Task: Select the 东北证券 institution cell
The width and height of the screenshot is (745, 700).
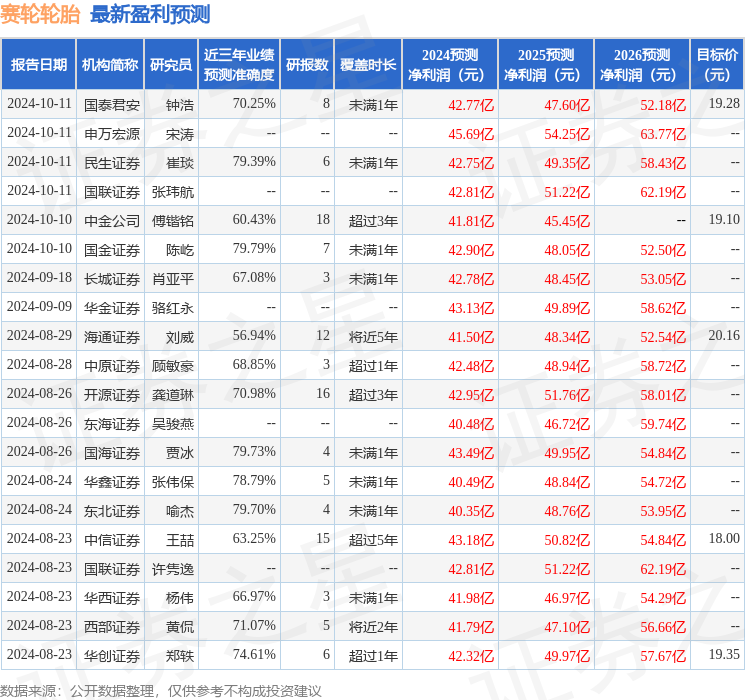Action: click(x=112, y=511)
